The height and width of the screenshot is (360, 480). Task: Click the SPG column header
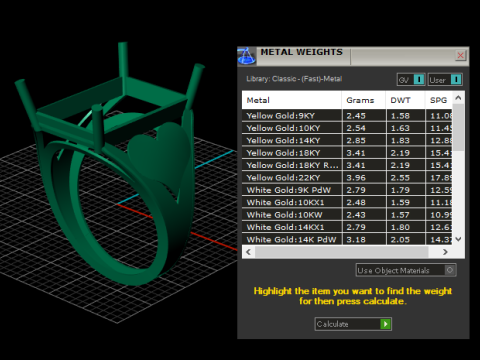click(439, 100)
